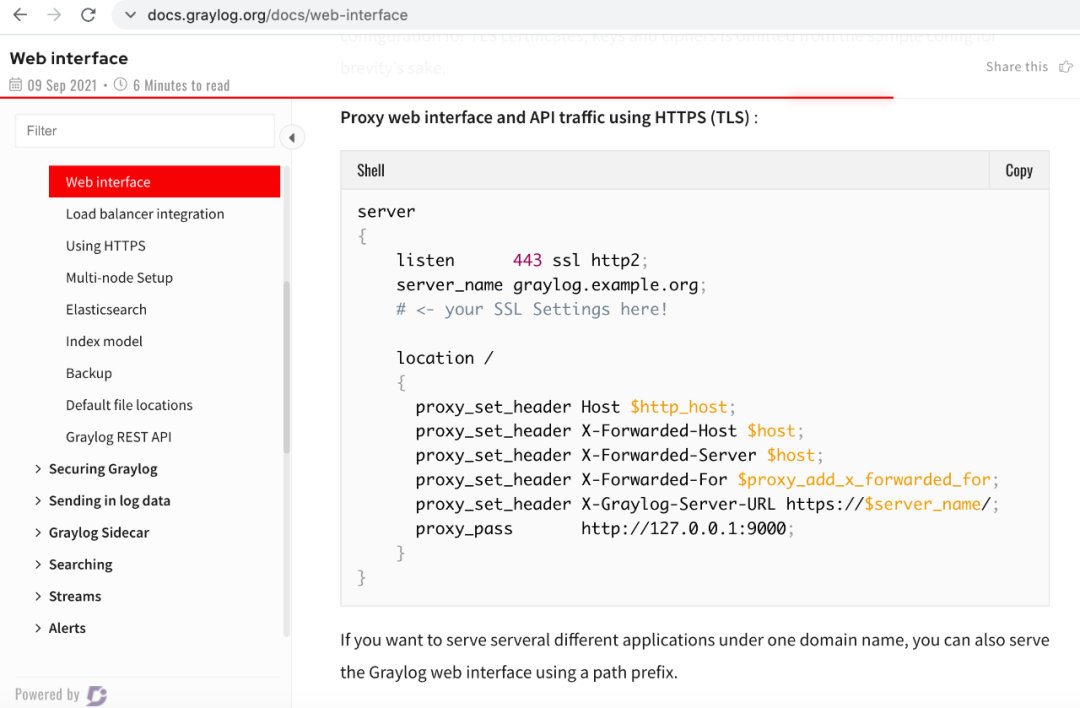Collapse the sidebar with the arrow button
1080x708 pixels.
[292, 138]
